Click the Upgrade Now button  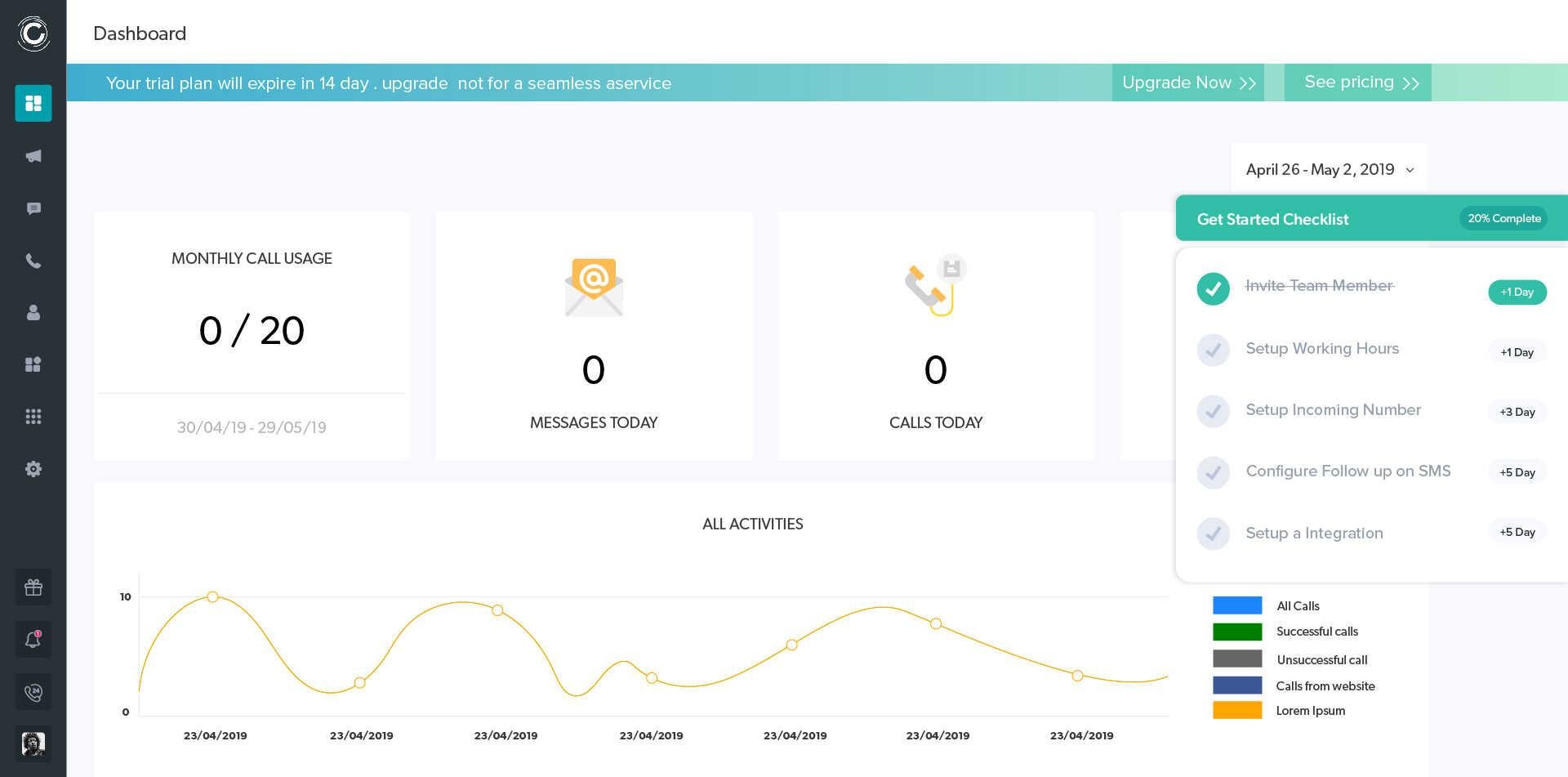pyautogui.click(x=1187, y=83)
